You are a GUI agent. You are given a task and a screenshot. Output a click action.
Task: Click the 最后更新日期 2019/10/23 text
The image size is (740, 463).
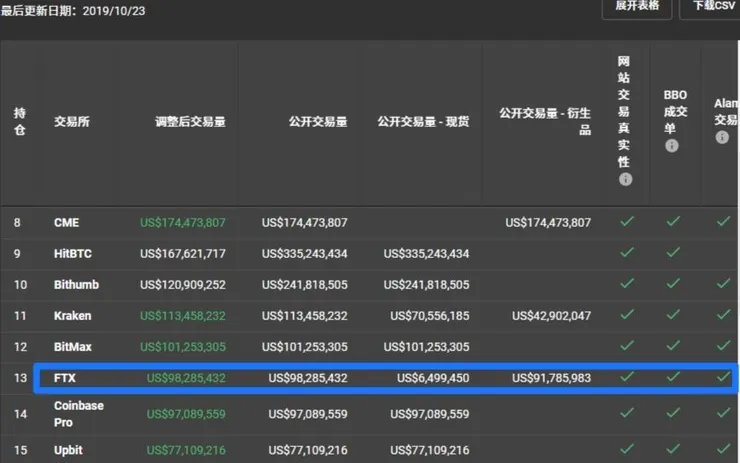73,11
